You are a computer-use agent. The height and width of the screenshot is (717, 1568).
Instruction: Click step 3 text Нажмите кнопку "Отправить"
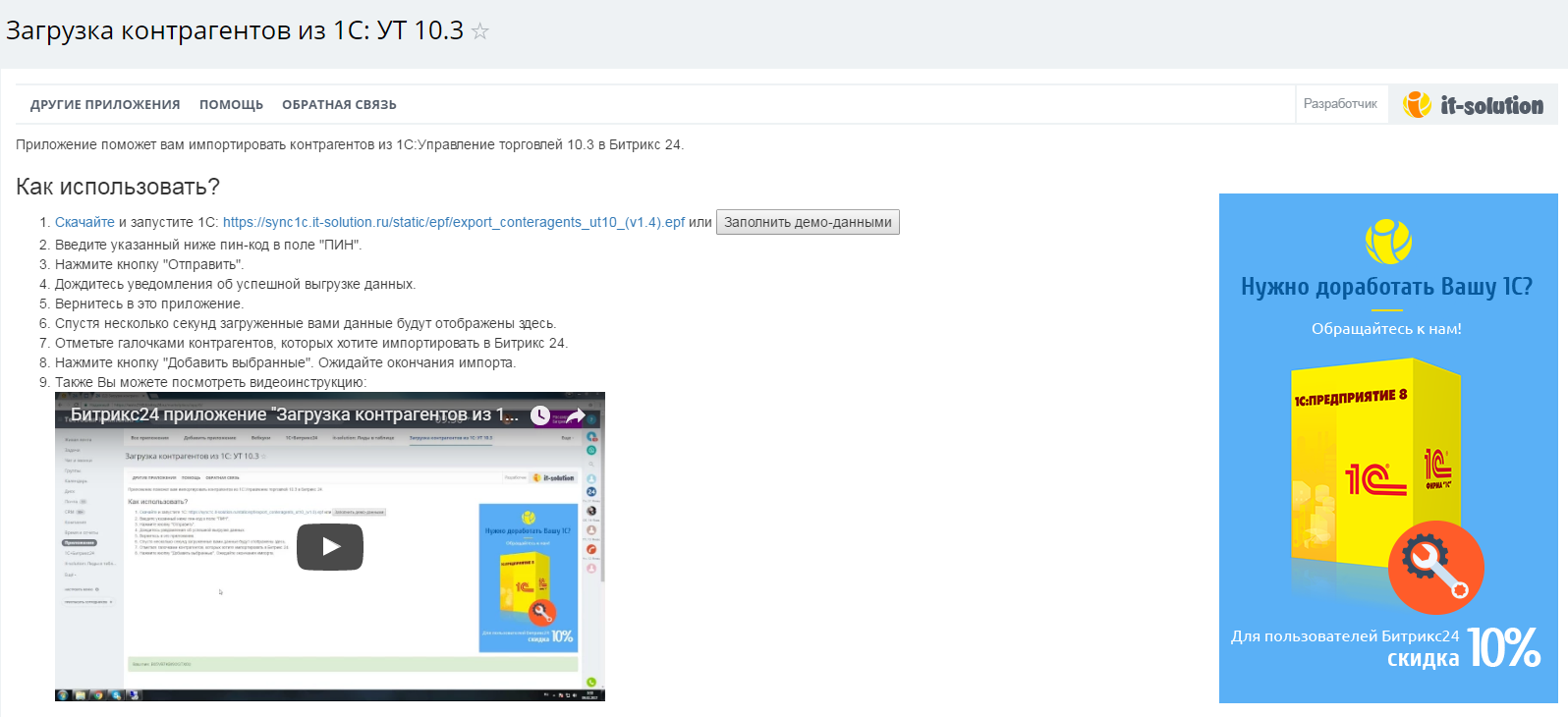[149, 264]
